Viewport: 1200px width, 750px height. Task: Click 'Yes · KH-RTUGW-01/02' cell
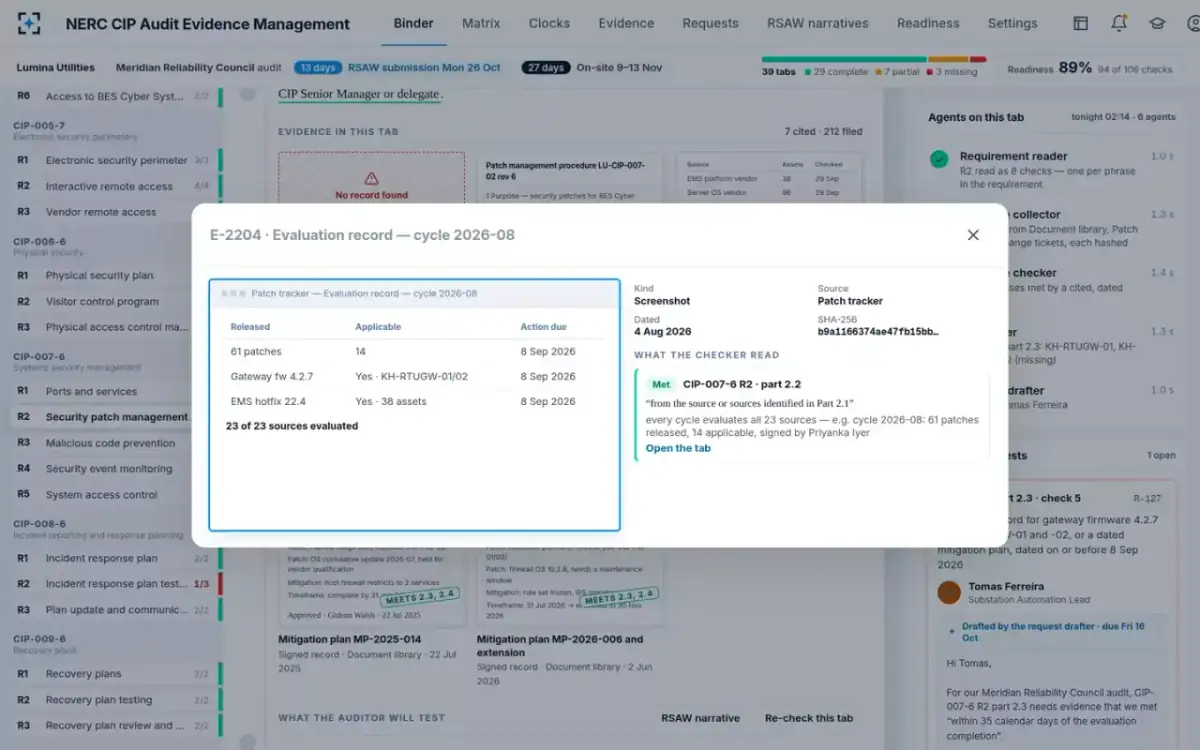[411, 377]
